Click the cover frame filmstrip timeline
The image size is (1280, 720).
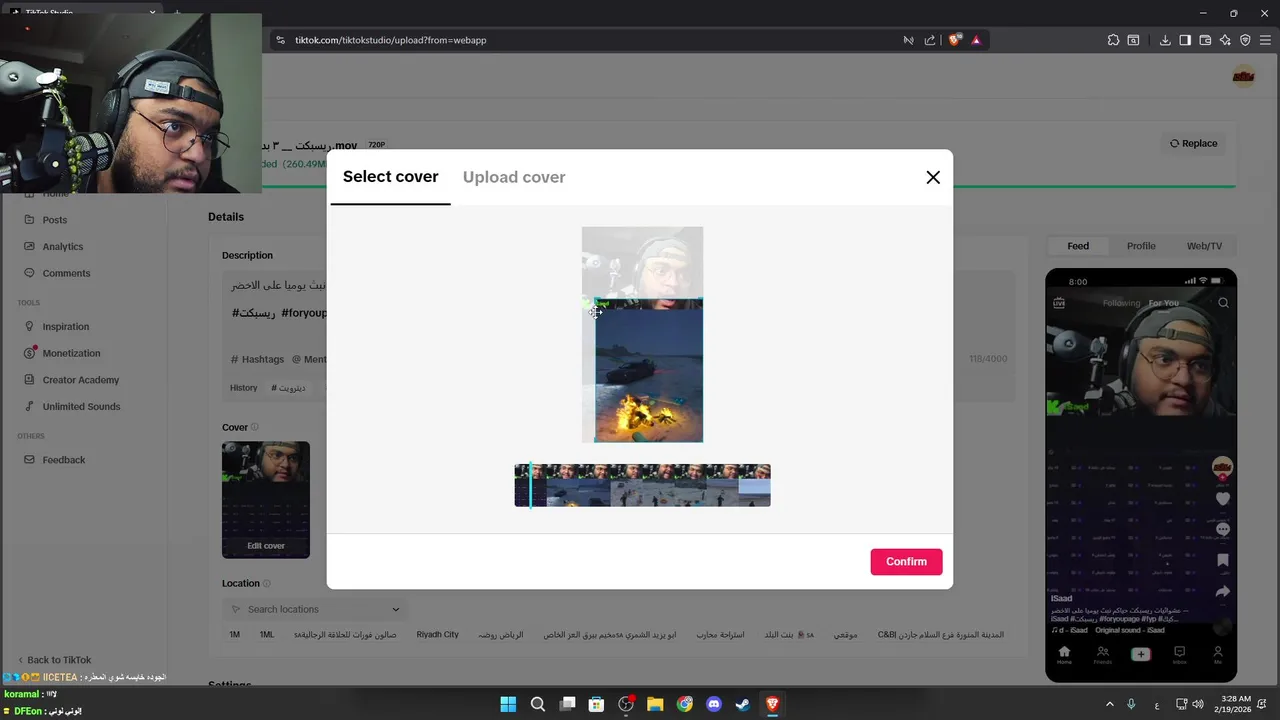coord(642,485)
